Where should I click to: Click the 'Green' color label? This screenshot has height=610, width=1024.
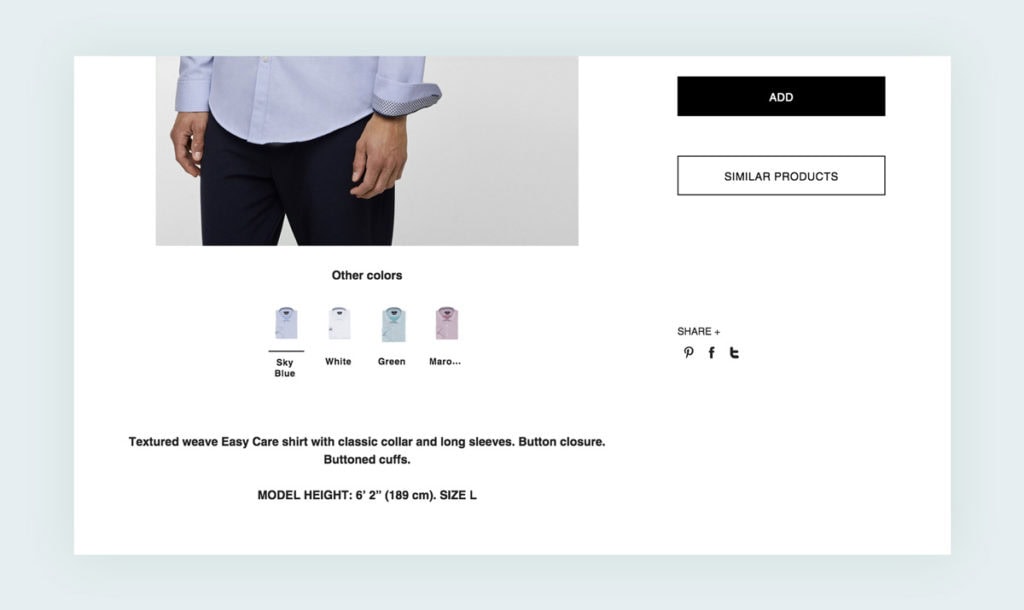click(392, 361)
